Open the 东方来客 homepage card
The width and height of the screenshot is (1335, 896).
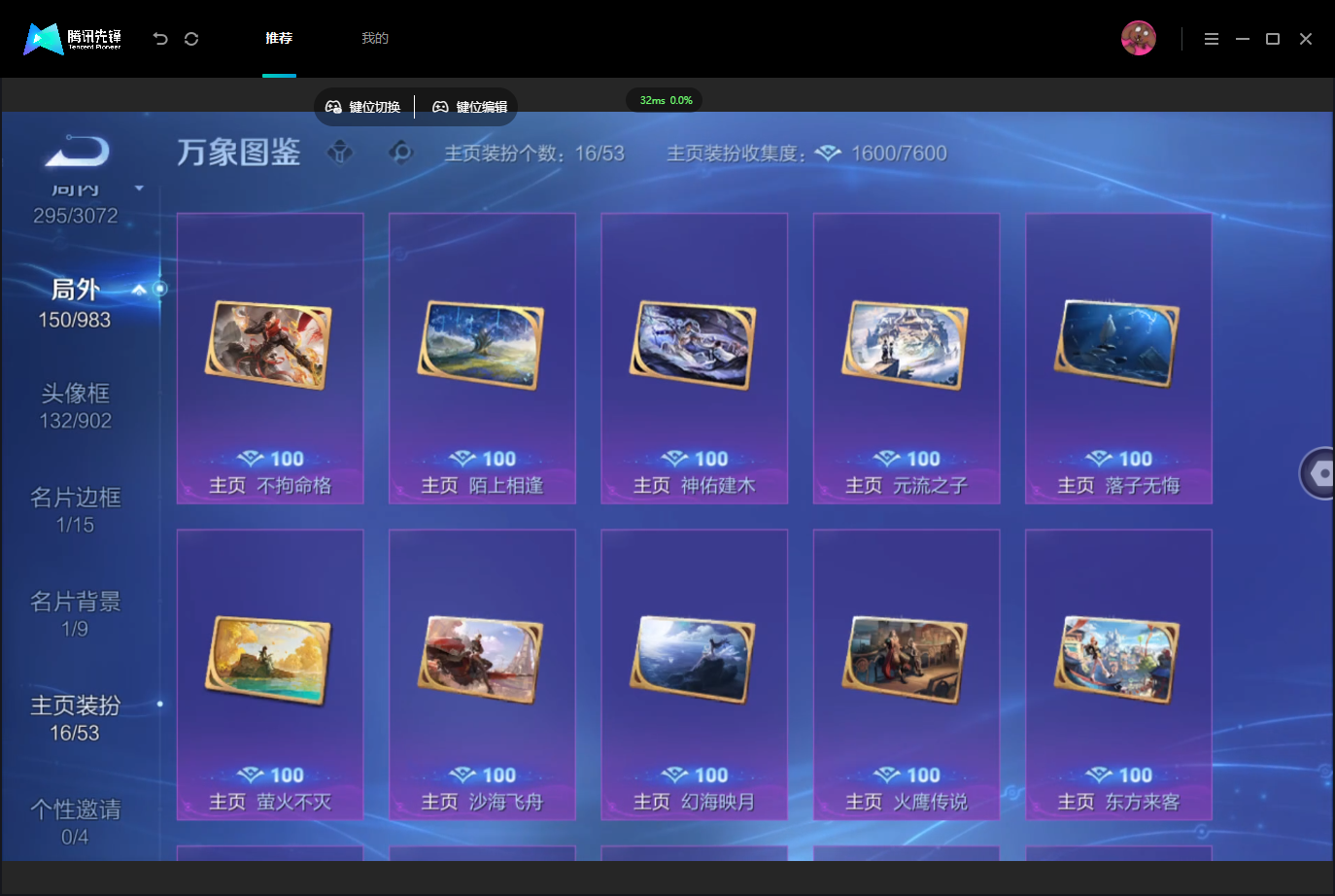tap(1118, 674)
